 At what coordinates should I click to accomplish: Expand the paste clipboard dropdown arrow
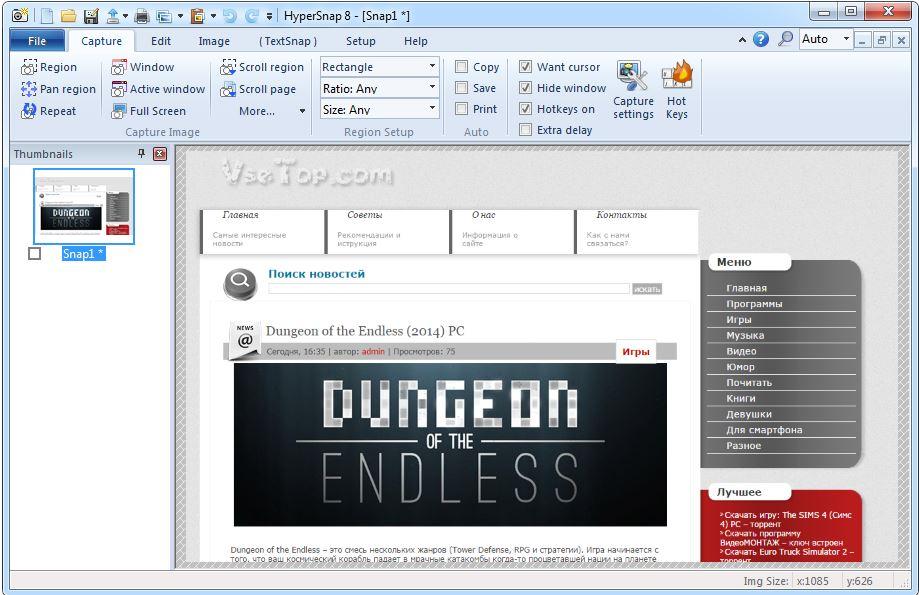(213, 16)
